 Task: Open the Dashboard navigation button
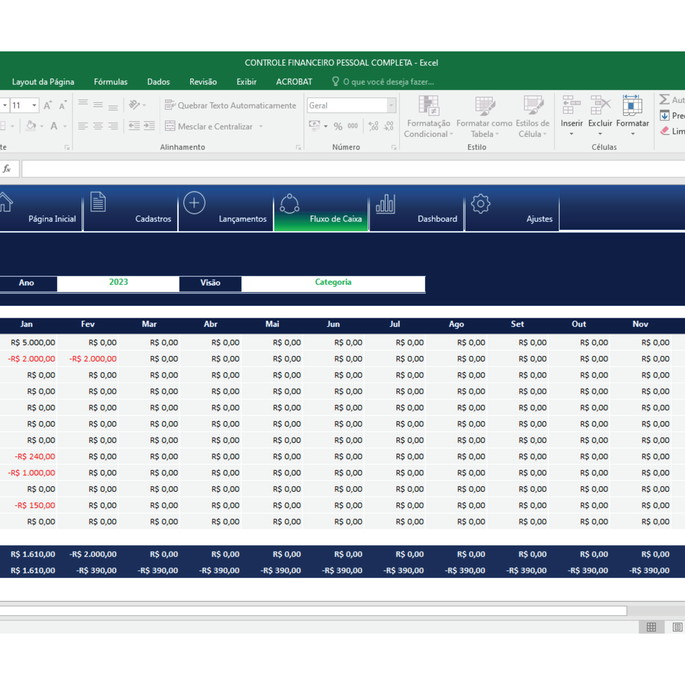coord(417,209)
